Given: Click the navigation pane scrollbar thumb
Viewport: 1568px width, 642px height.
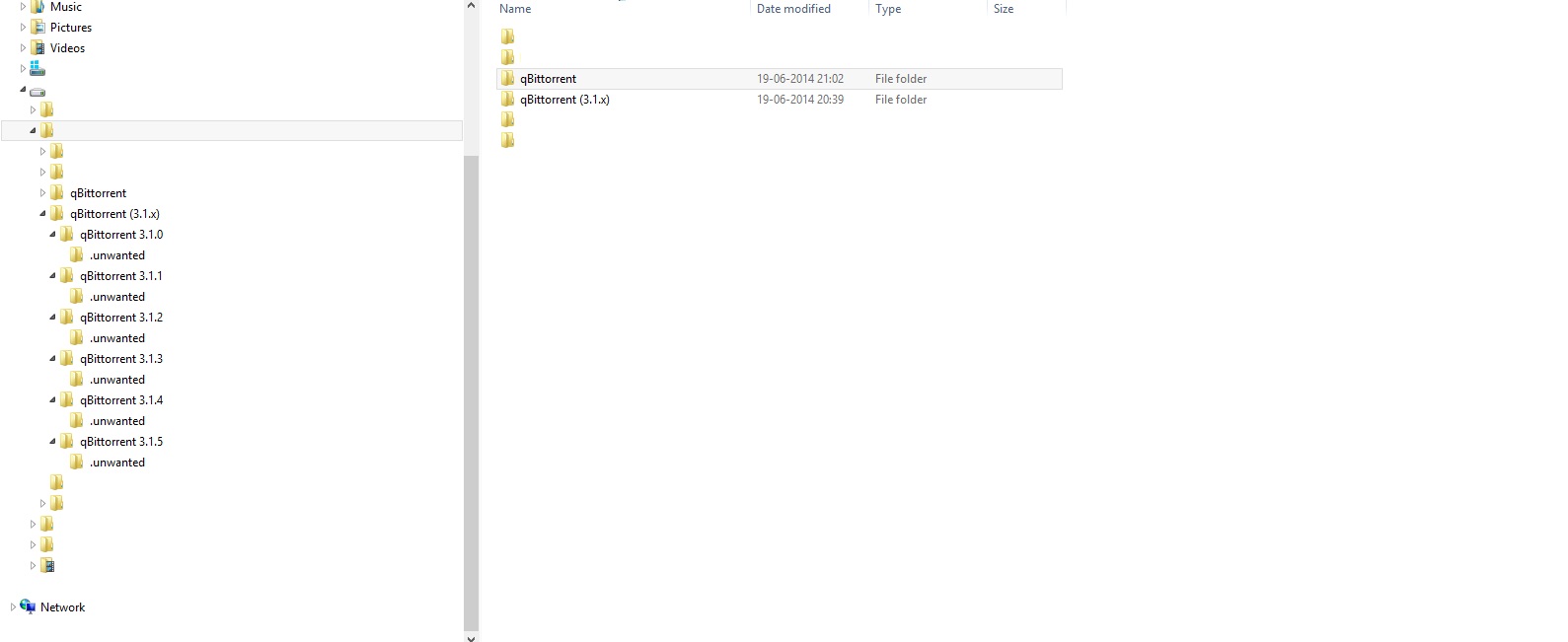Looking at the screenshot, I should click(x=471, y=392).
